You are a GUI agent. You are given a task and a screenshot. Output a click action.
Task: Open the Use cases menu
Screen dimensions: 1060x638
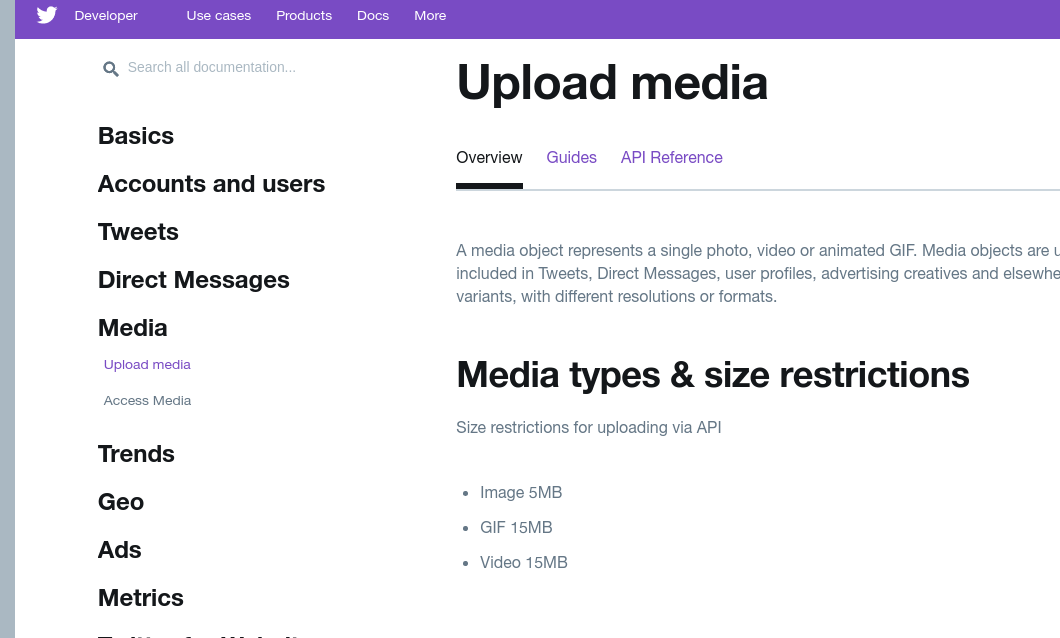coord(218,16)
